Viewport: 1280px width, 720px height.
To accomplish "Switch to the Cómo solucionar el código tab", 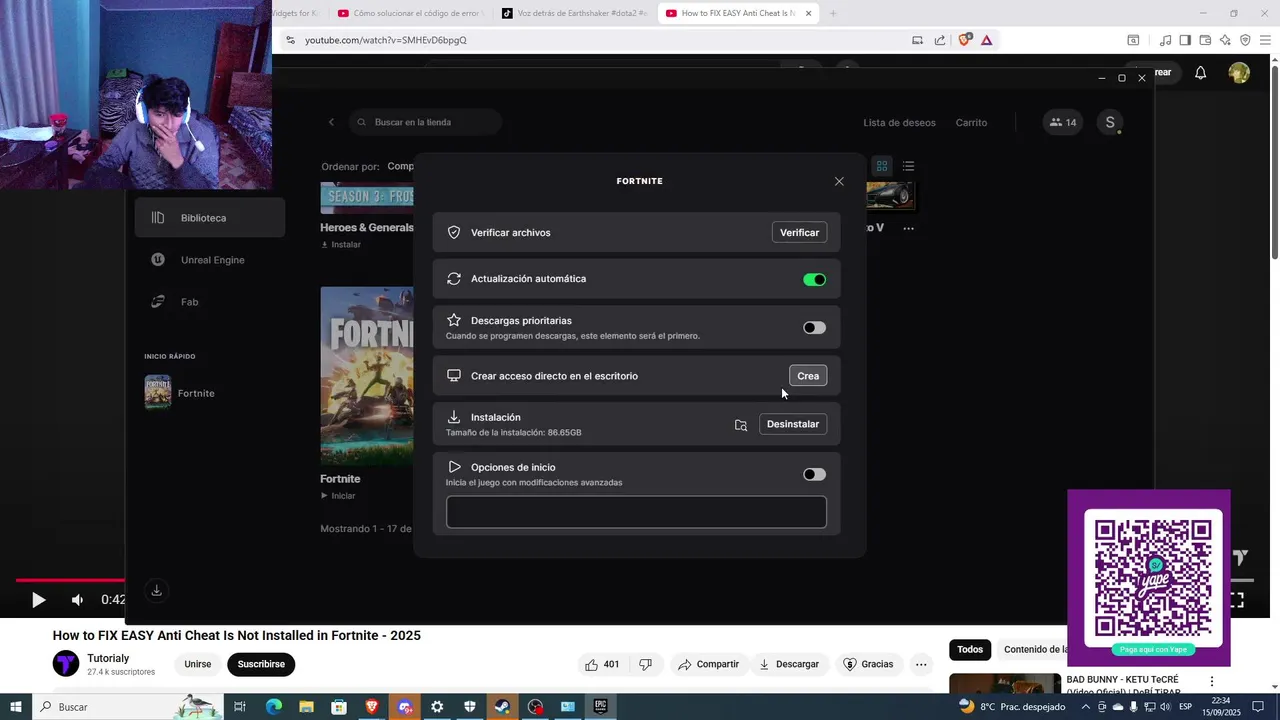I will point(410,13).
